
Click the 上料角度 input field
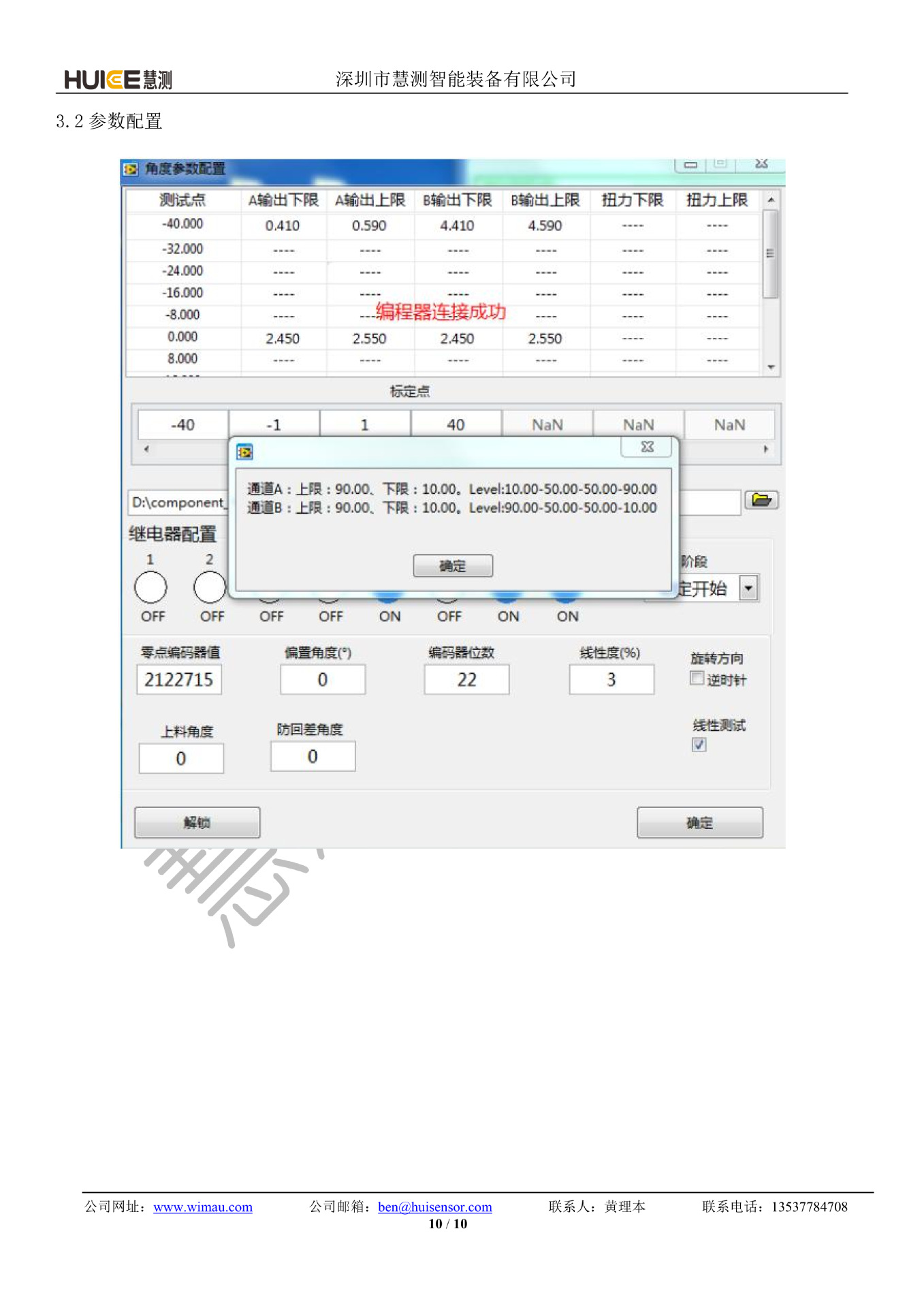181,758
